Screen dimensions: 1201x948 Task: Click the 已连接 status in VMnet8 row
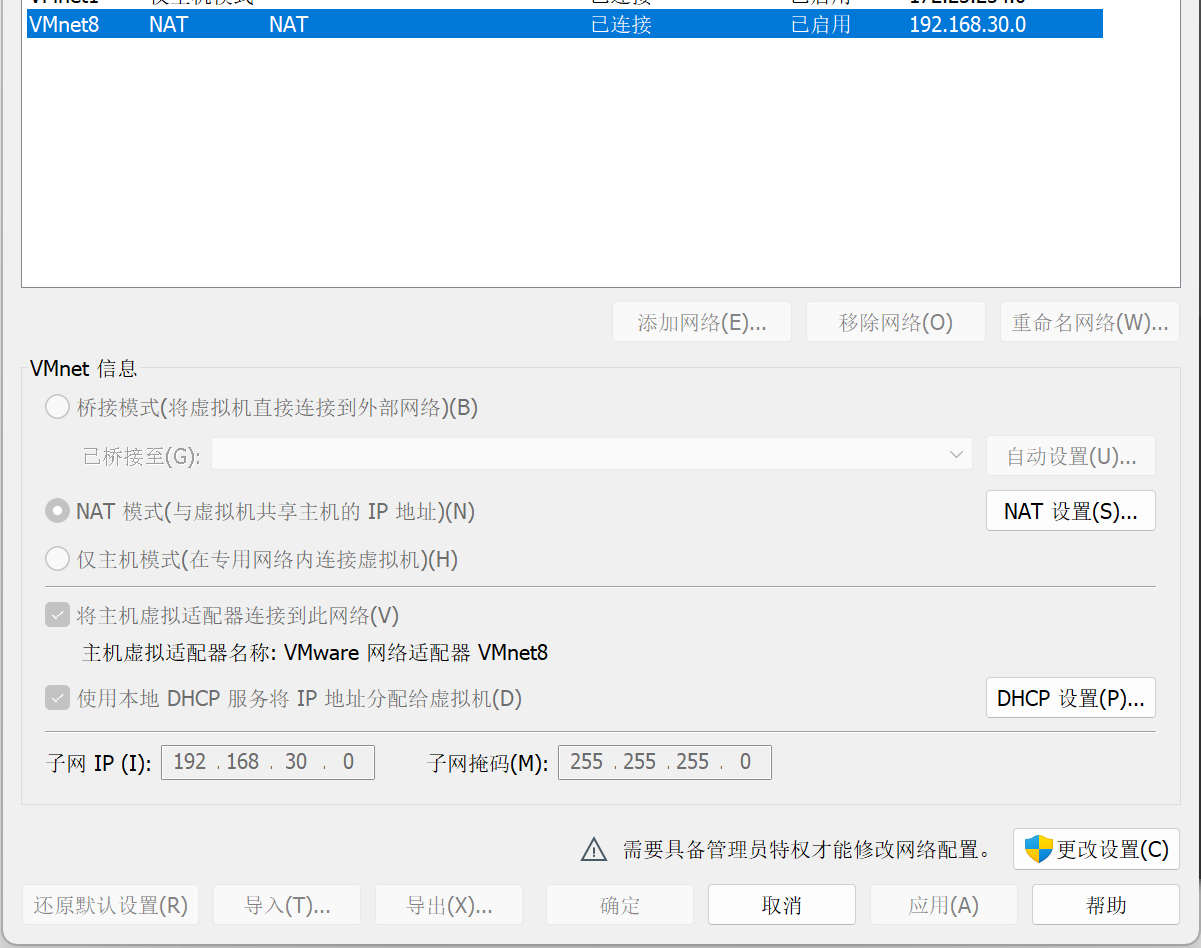point(621,24)
